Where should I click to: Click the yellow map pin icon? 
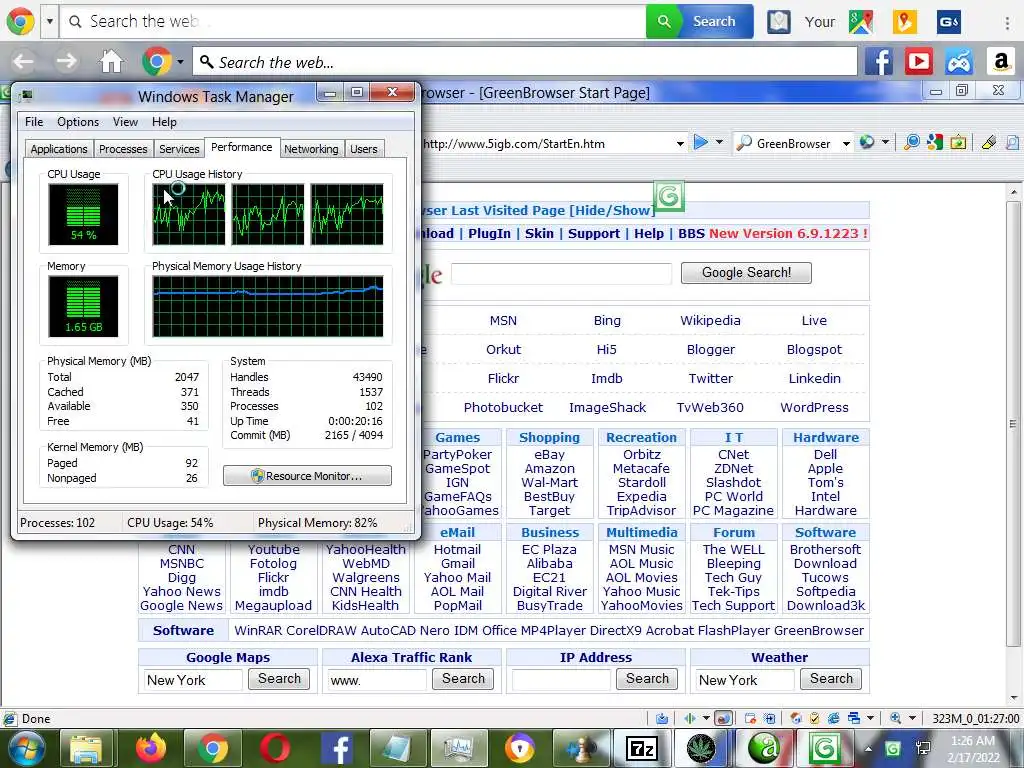(x=904, y=22)
